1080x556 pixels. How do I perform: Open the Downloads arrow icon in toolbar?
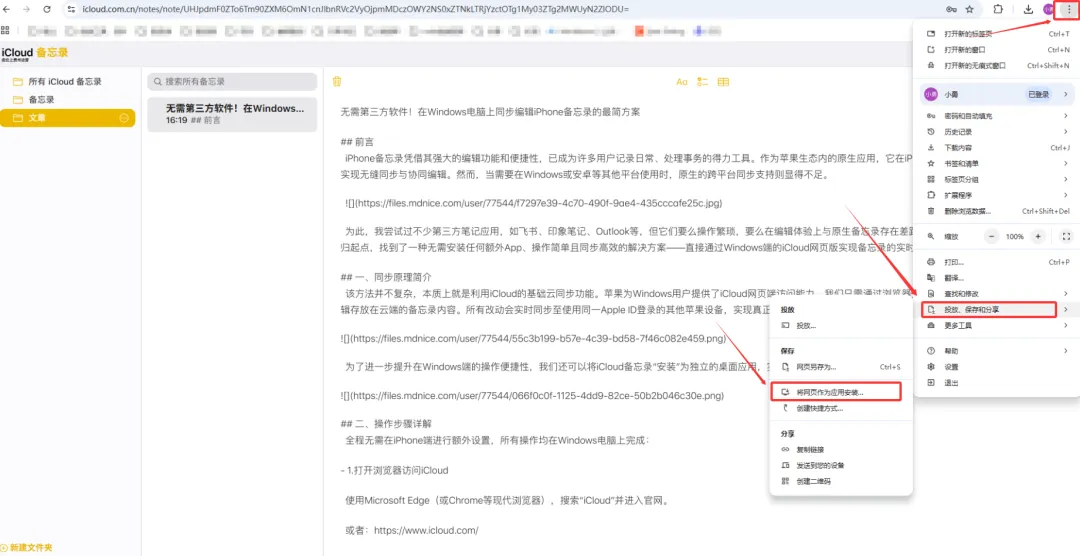(1028, 9)
